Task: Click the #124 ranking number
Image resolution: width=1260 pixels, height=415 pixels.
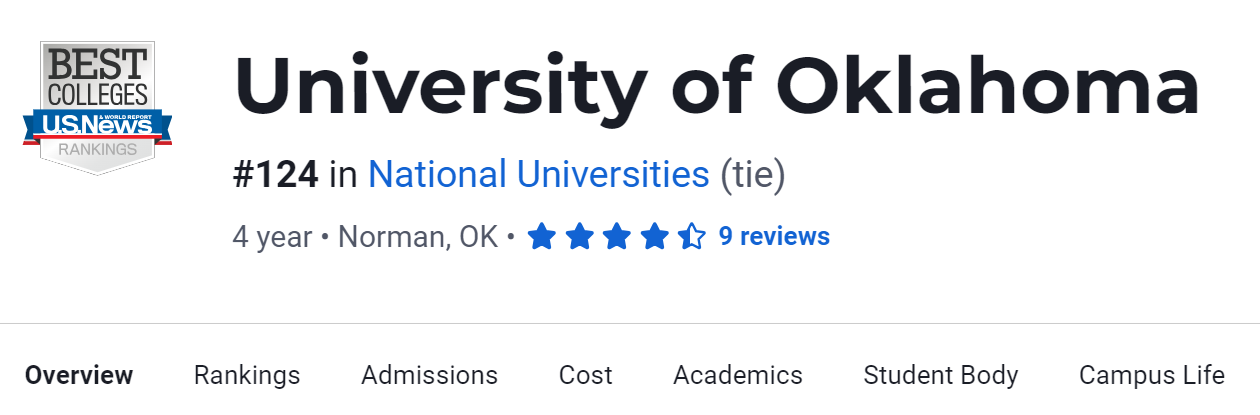Action: coord(276,175)
